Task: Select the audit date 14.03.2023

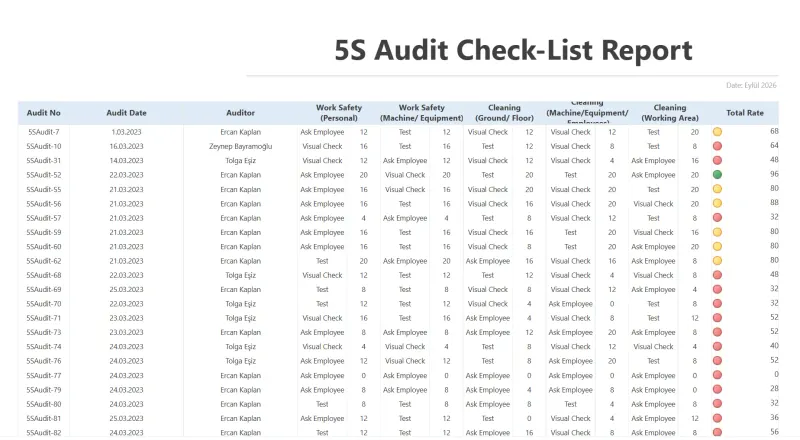Action: [x=127, y=160]
